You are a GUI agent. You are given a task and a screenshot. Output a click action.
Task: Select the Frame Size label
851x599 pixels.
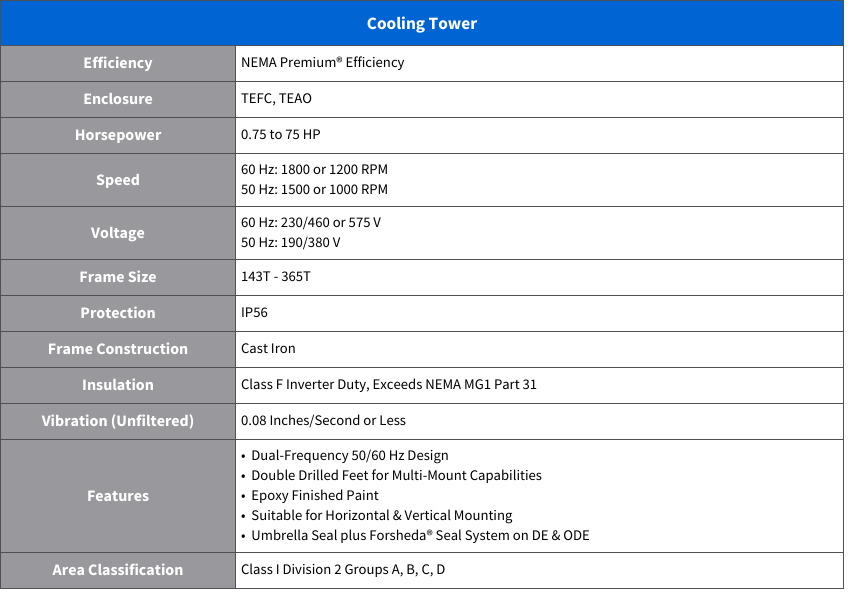(x=118, y=277)
